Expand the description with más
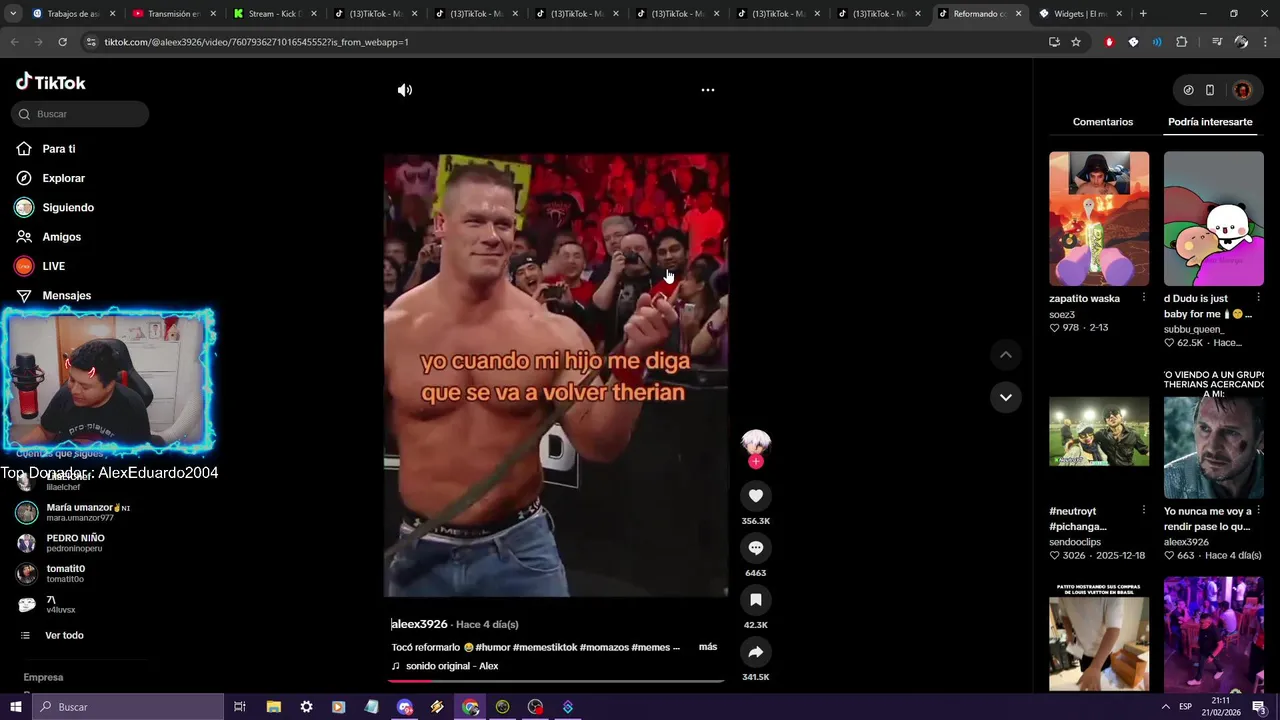 point(708,647)
